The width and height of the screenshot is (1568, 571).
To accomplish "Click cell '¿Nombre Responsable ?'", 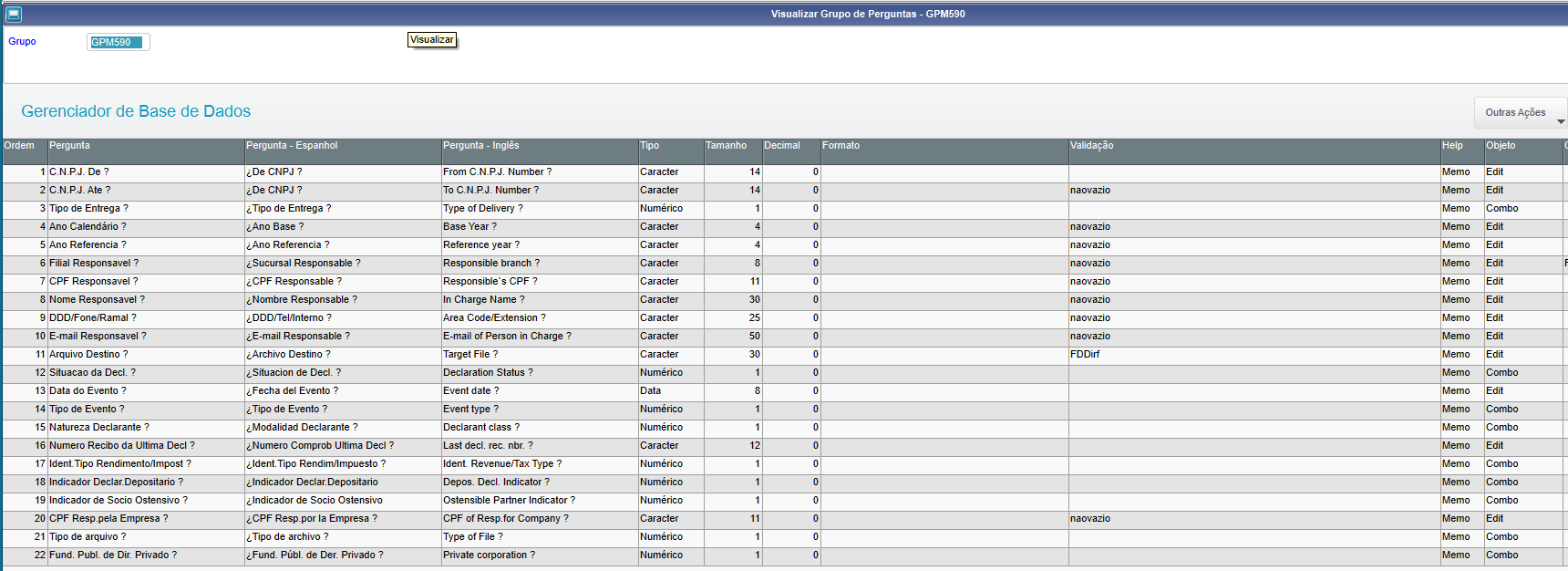I will click(343, 300).
